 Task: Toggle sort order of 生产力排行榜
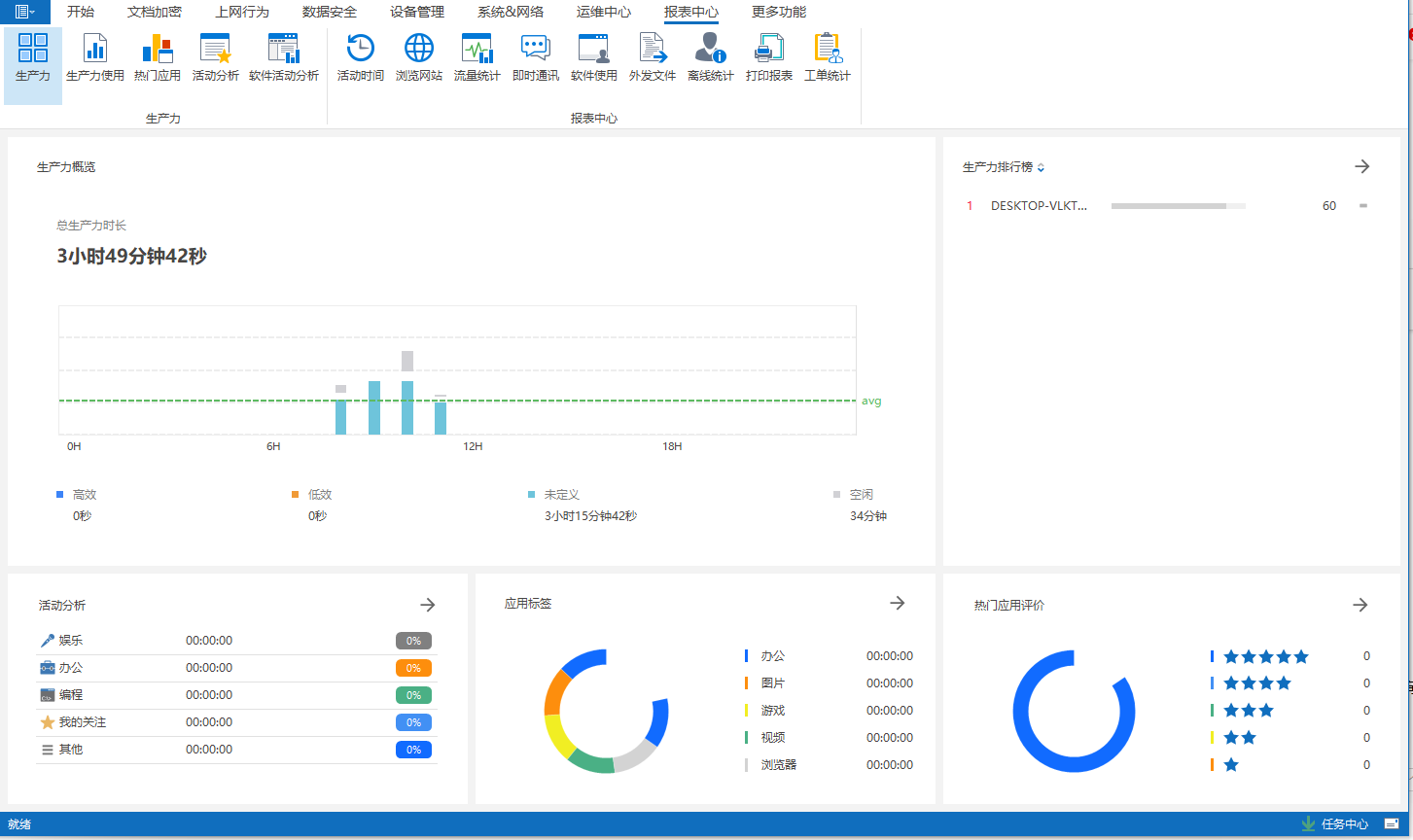[x=1041, y=168]
